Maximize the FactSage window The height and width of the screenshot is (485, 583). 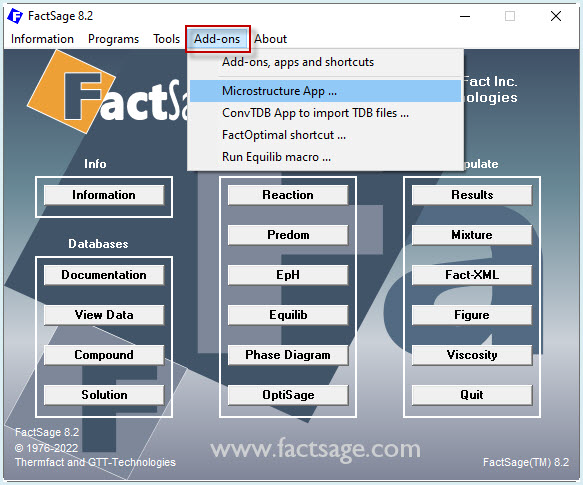pos(510,16)
